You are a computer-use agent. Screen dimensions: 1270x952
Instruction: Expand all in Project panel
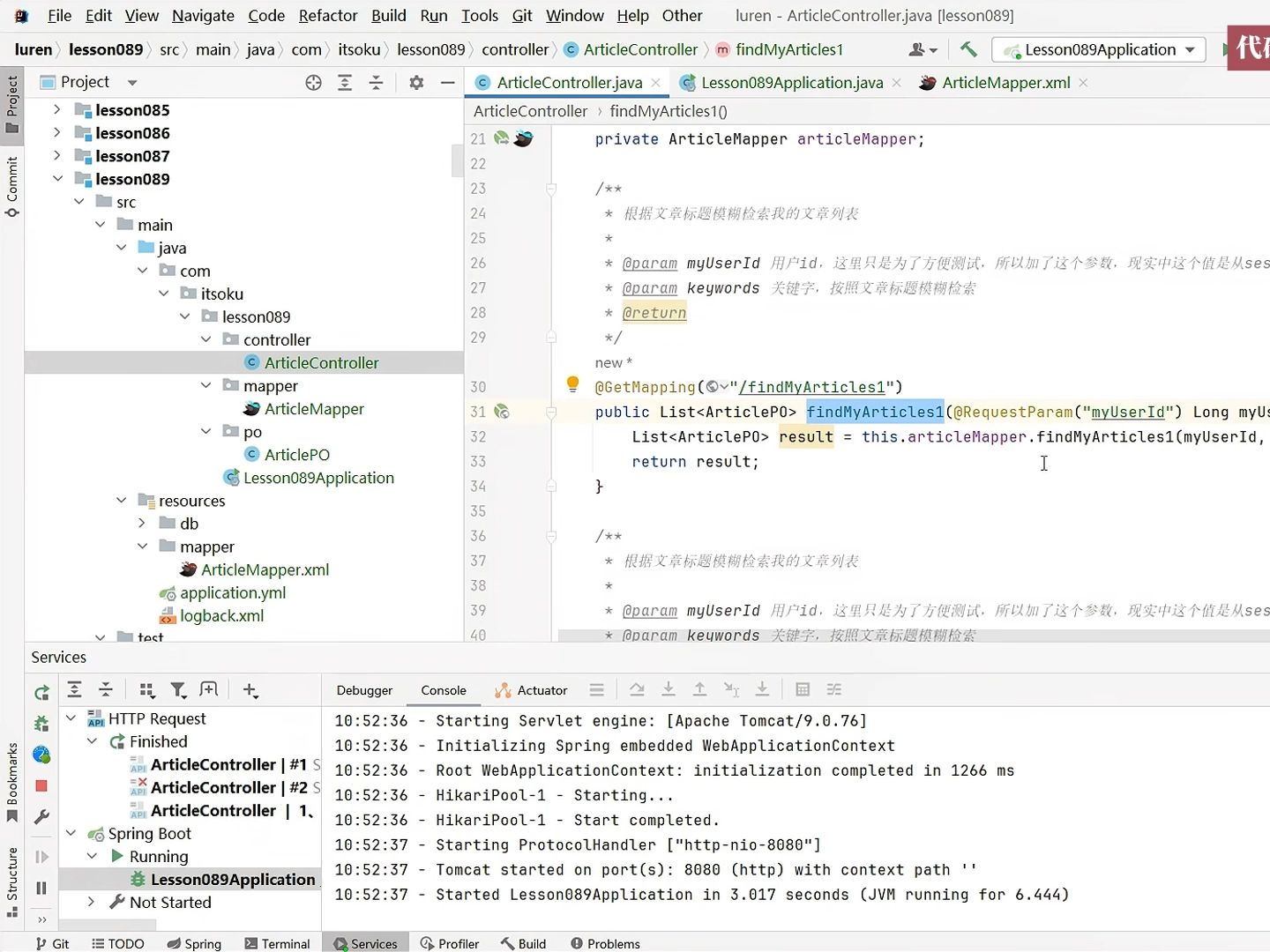point(345,82)
